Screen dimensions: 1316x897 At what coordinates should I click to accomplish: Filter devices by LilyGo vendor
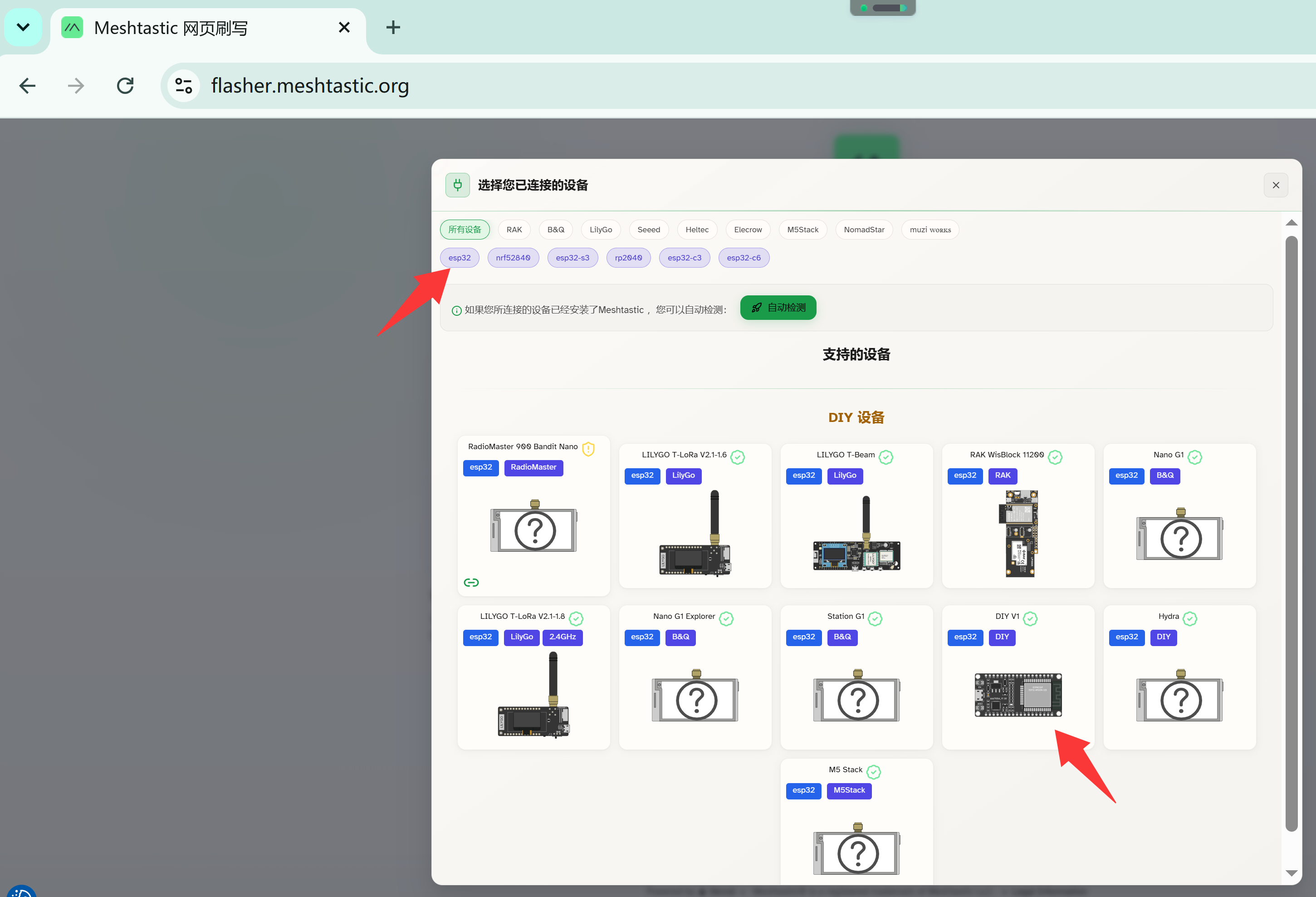(601, 229)
